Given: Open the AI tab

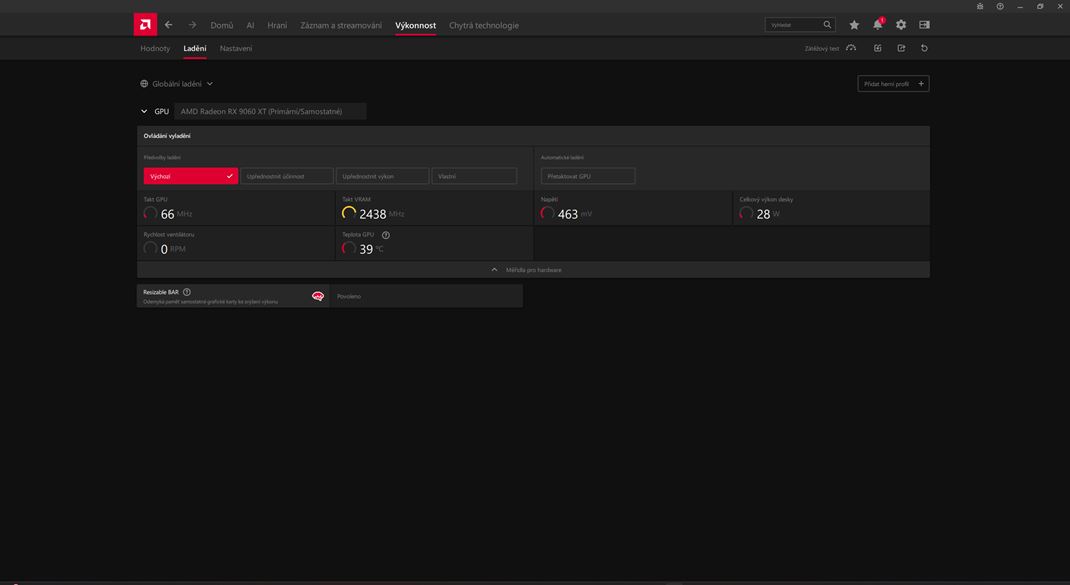Looking at the screenshot, I should (x=250, y=25).
